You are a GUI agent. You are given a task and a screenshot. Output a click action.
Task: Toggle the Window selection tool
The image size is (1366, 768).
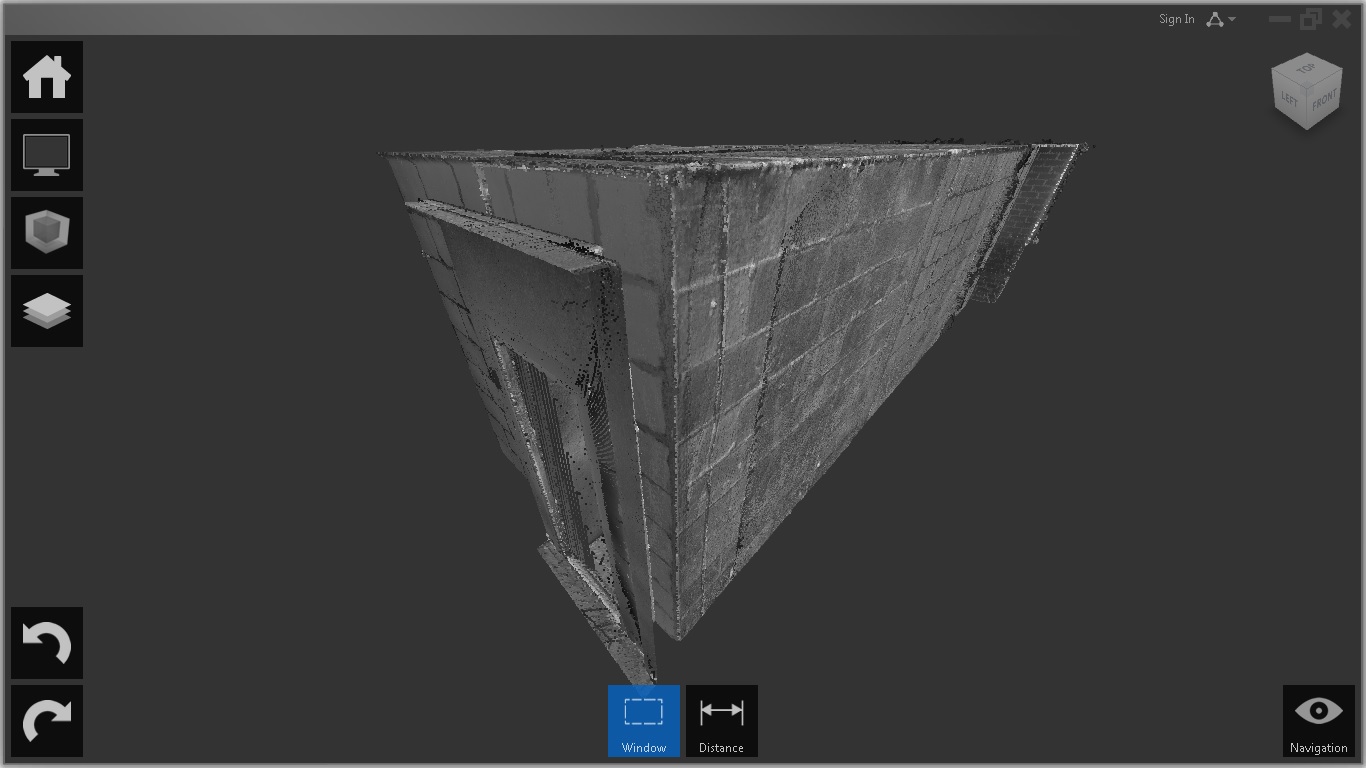click(643, 721)
